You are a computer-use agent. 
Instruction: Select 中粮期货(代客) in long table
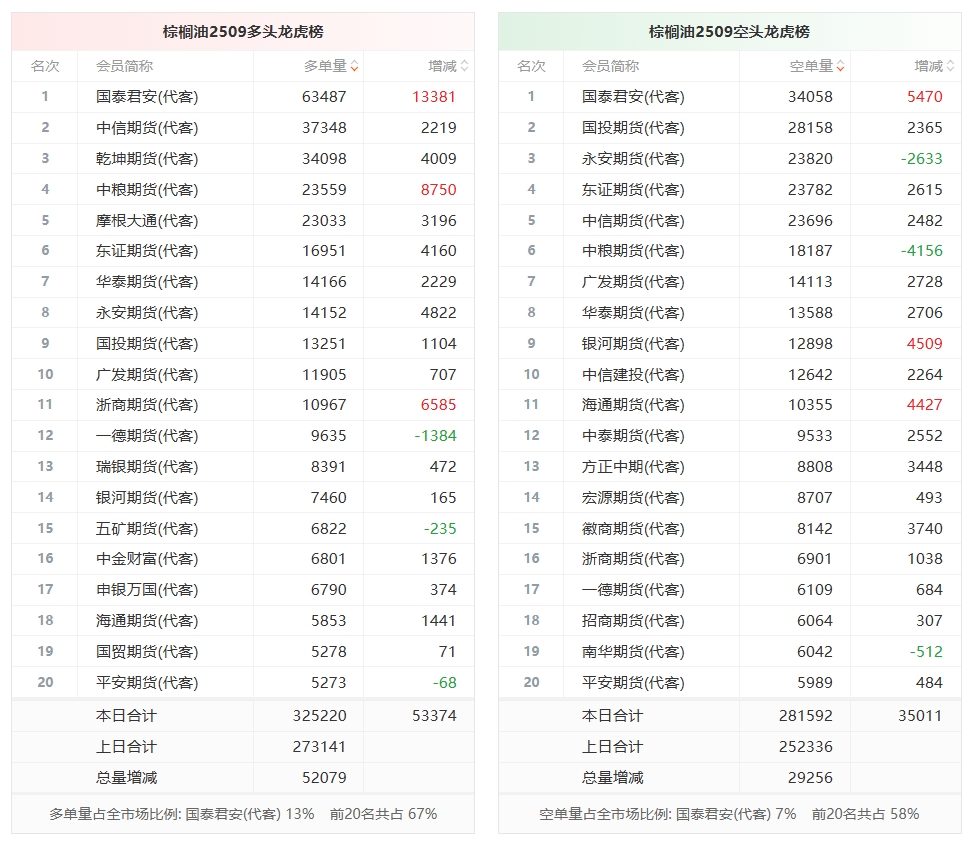pyautogui.click(x=147, y=189)
